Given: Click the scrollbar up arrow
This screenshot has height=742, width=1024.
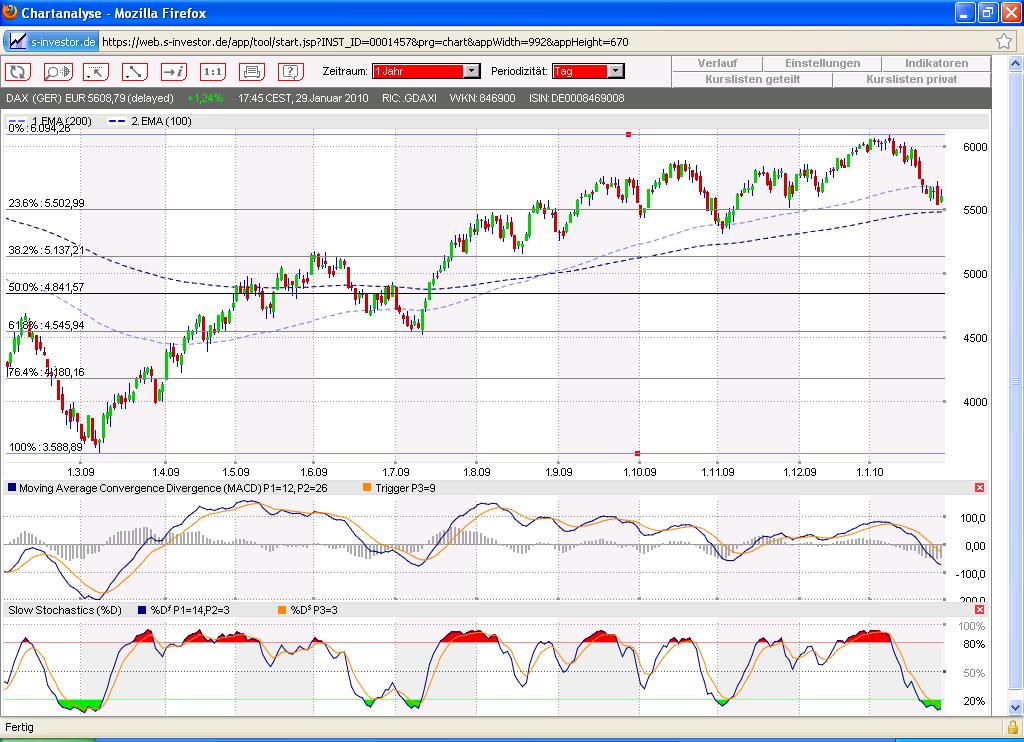Looking at the screenshot, I should (x=1015, y=64).
